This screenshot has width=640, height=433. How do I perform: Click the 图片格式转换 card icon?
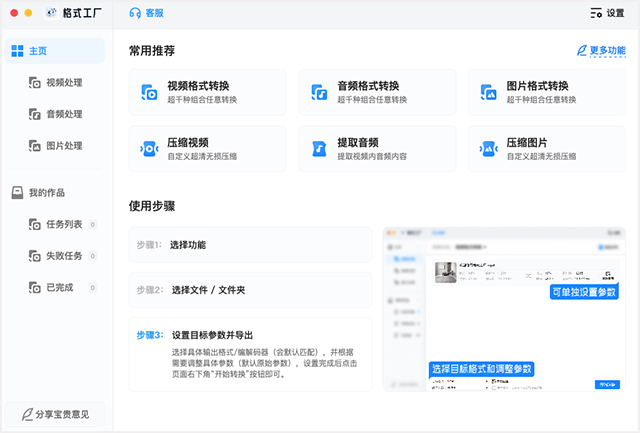click(489, 92)
